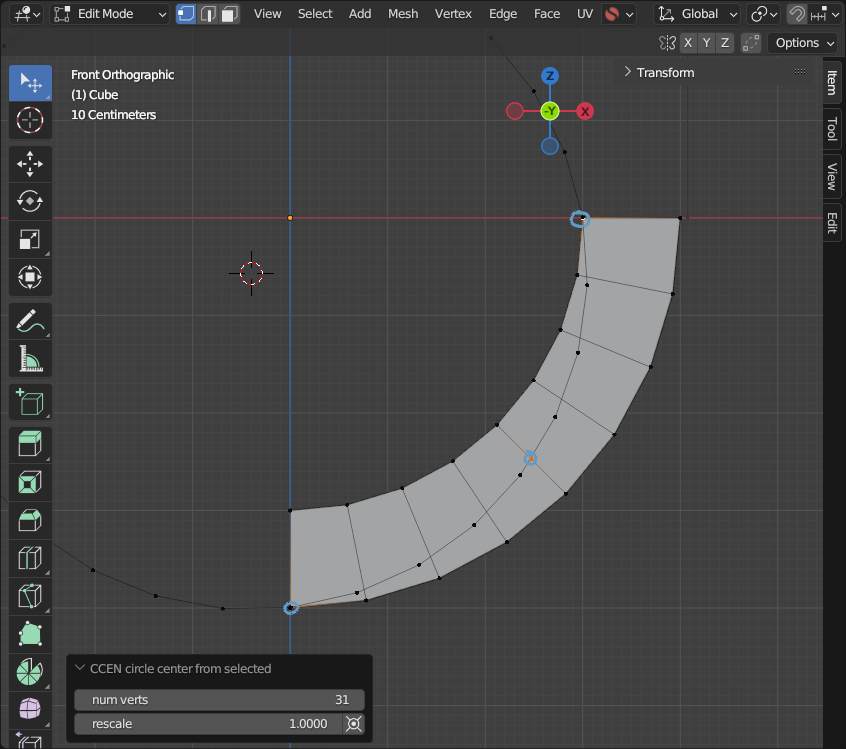Enable vertex select mode

tap(186, 14)
